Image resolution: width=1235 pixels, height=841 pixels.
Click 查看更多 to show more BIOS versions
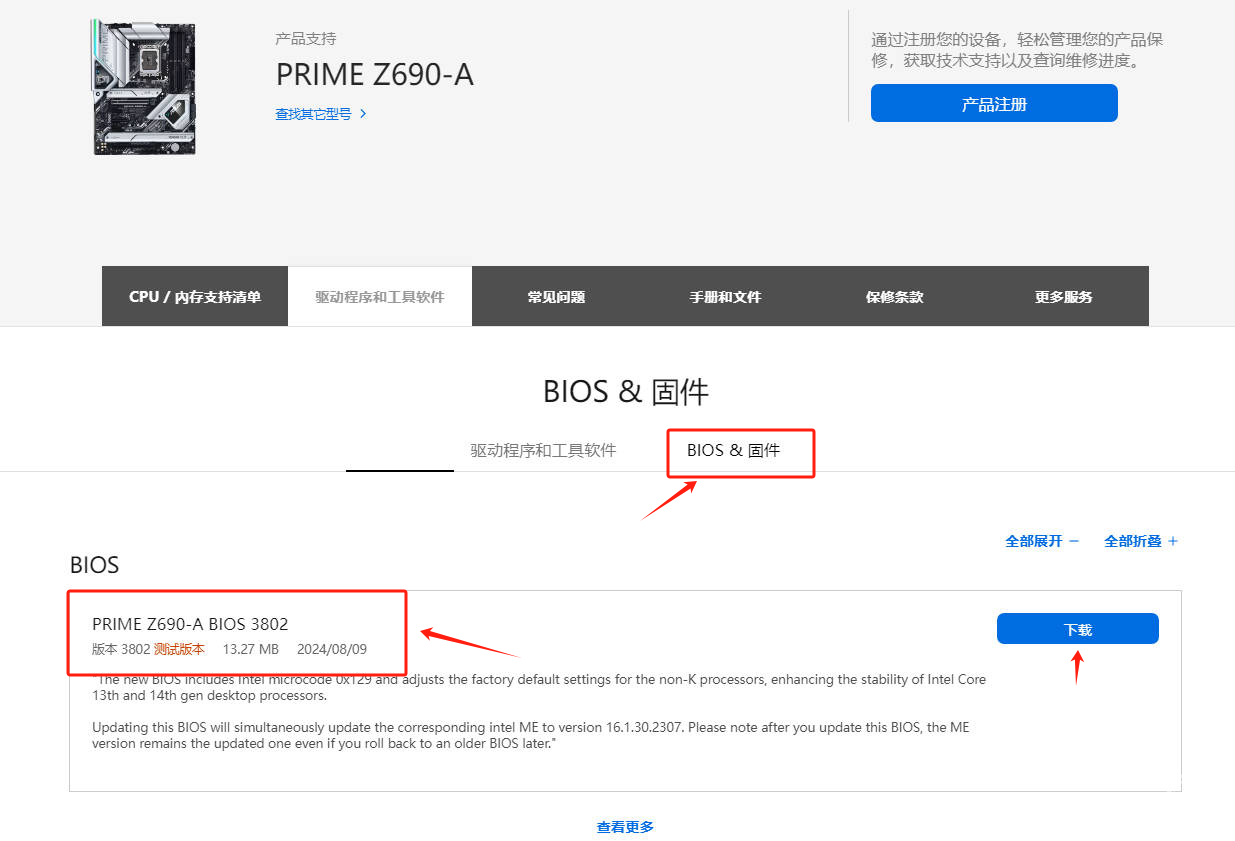coord(625,827)
